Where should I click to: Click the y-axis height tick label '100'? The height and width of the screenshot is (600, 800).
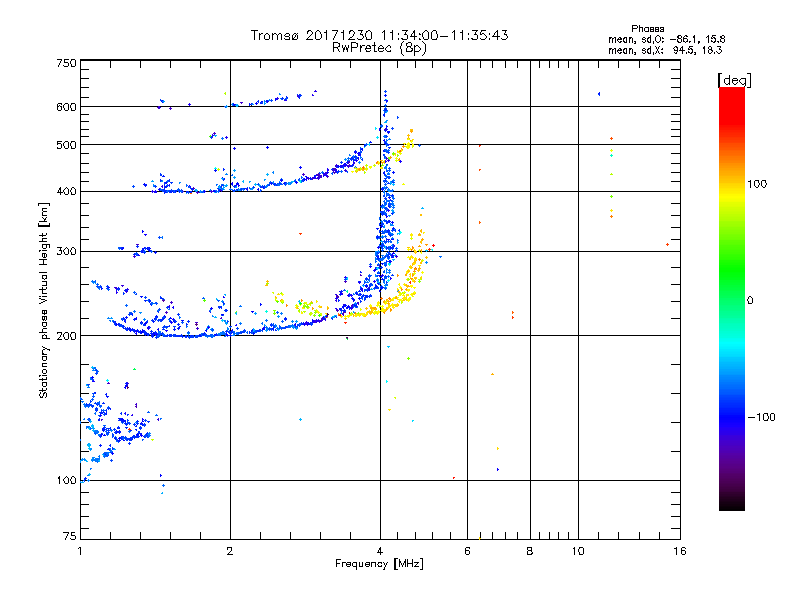66,481
